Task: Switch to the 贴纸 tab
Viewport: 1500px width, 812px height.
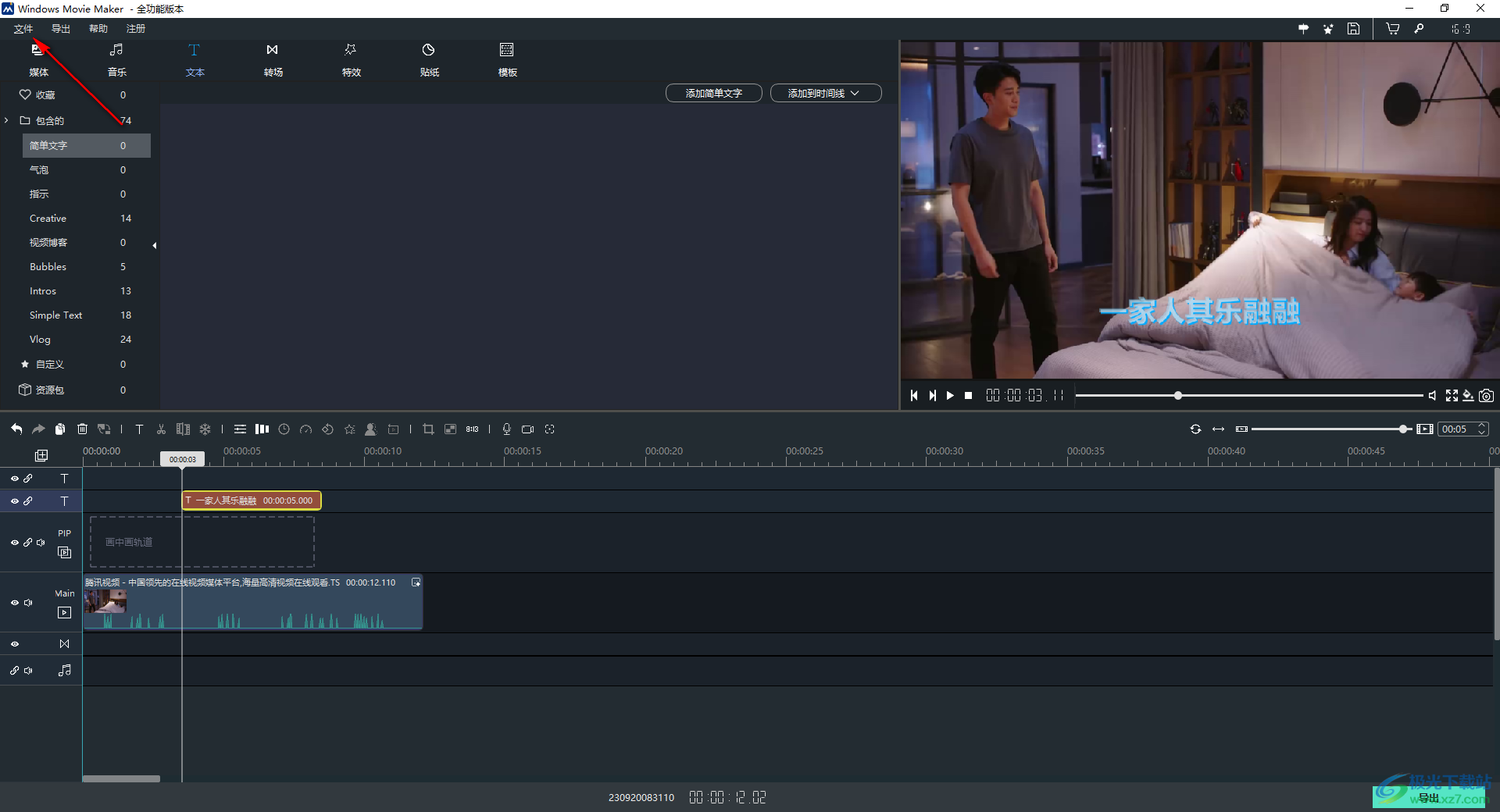Action: tap(429, 60)
